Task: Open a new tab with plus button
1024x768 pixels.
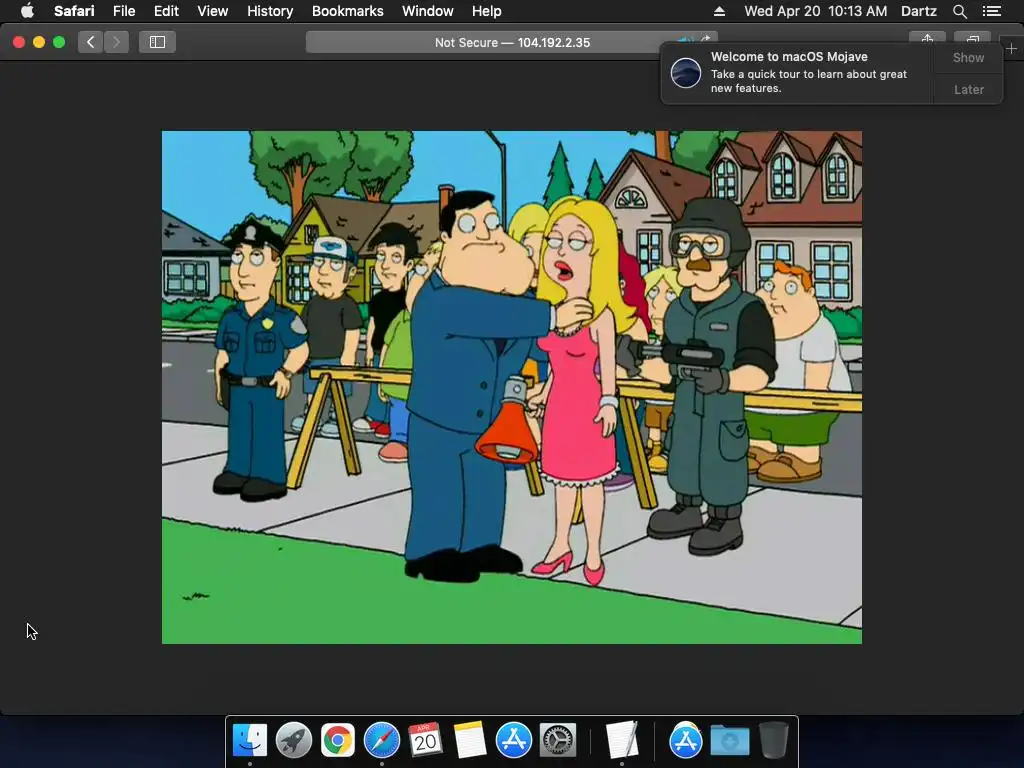Action: tap(1011, 48)
